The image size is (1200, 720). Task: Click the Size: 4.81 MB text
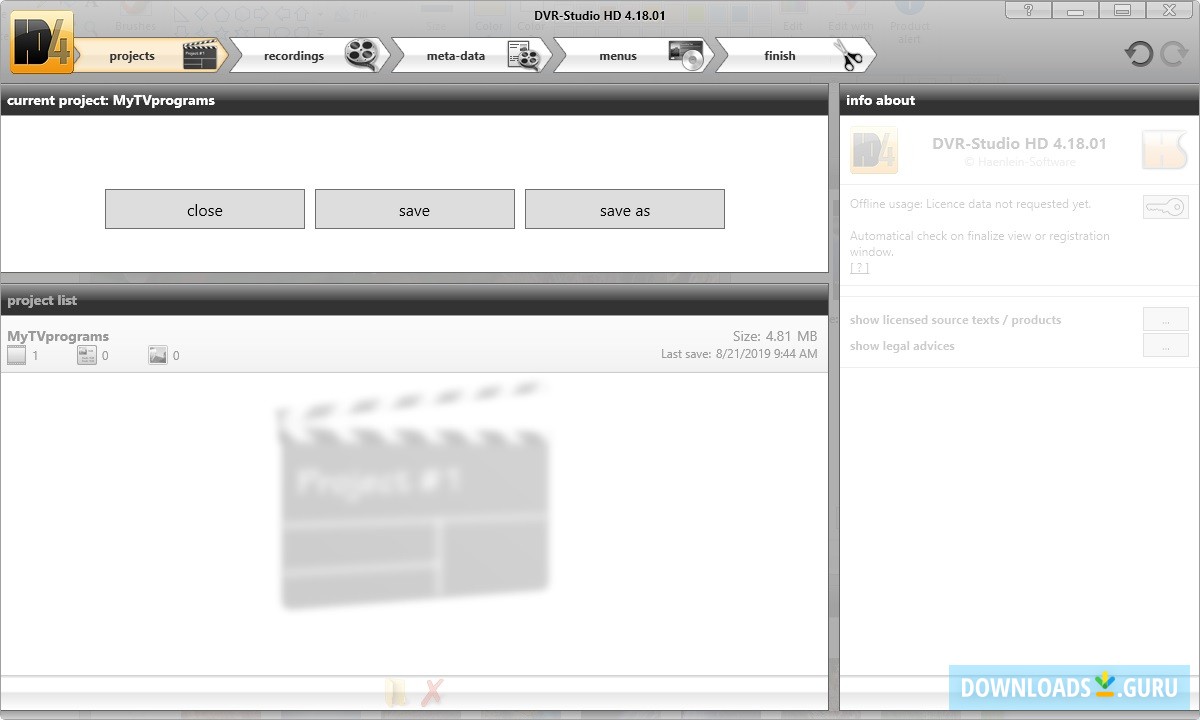pos(775,336)
